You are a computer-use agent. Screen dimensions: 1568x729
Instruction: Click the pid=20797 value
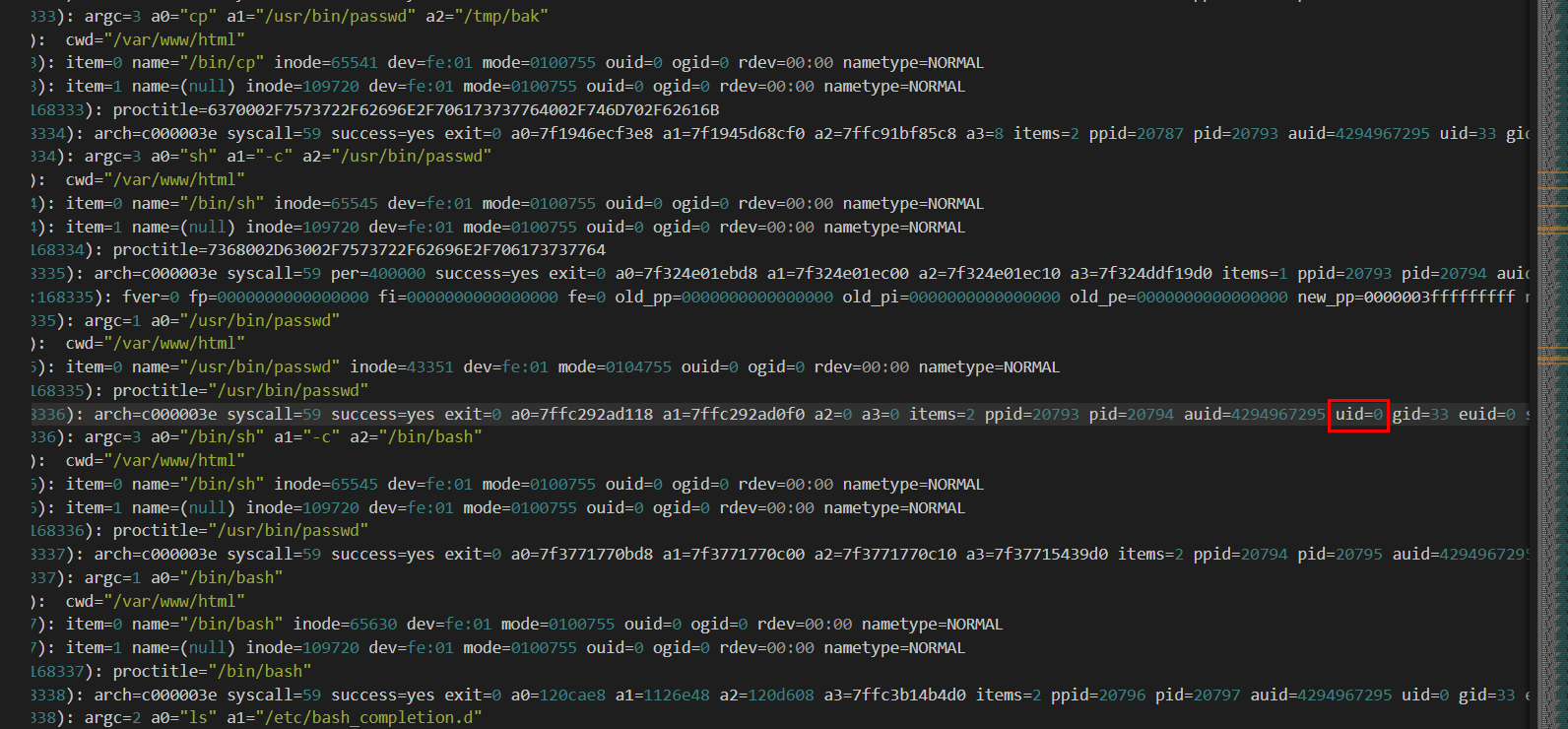pos(1198,695)
